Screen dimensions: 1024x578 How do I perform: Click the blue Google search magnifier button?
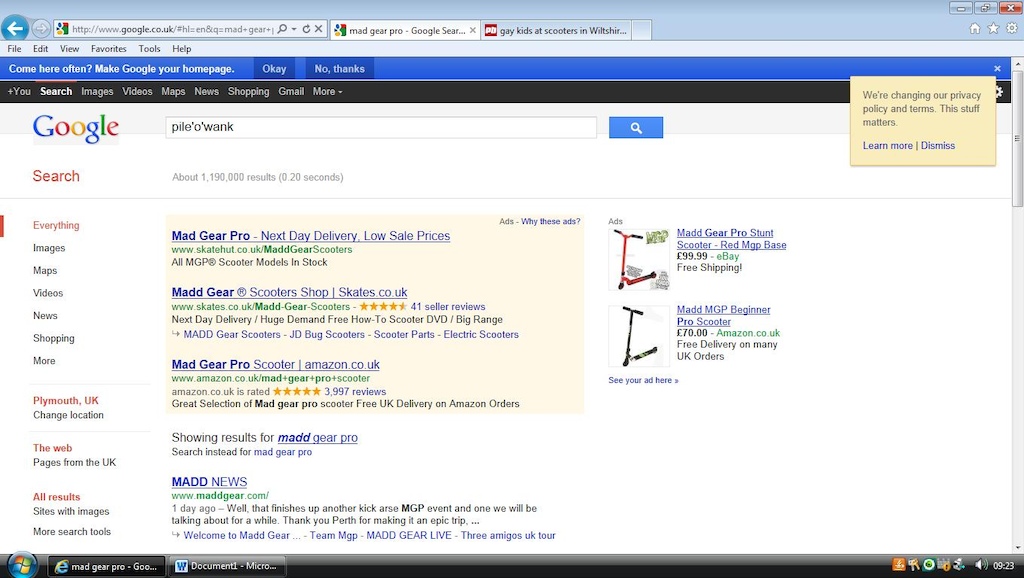click(635, 127)
